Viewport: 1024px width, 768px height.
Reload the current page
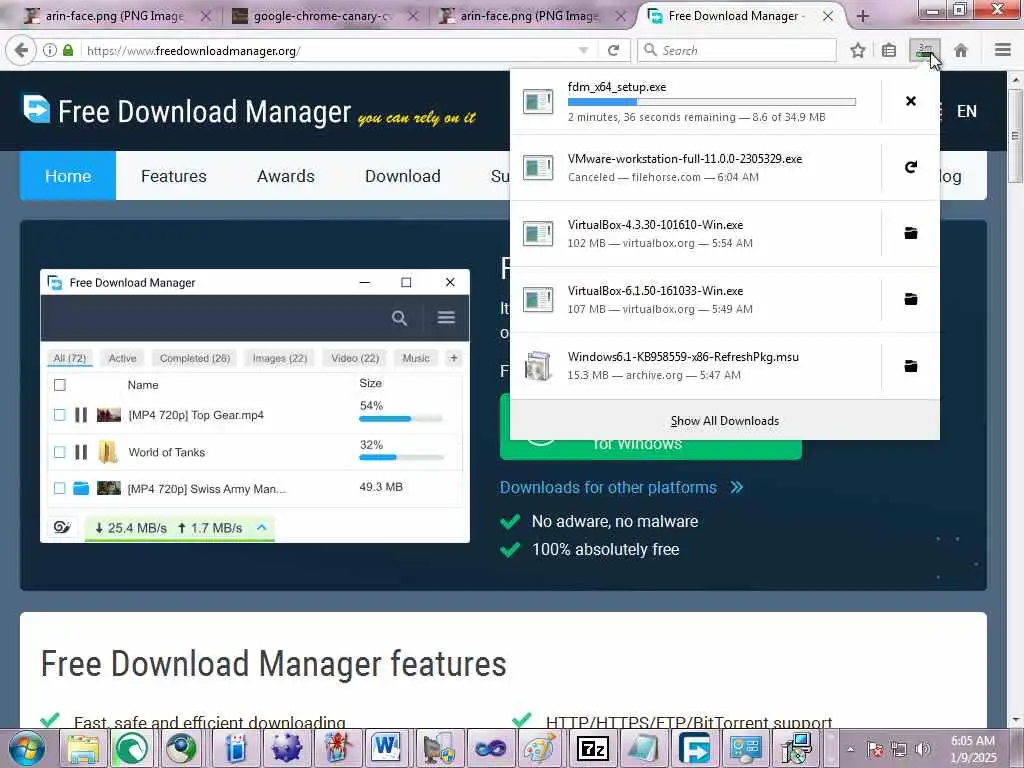point(613,50)
